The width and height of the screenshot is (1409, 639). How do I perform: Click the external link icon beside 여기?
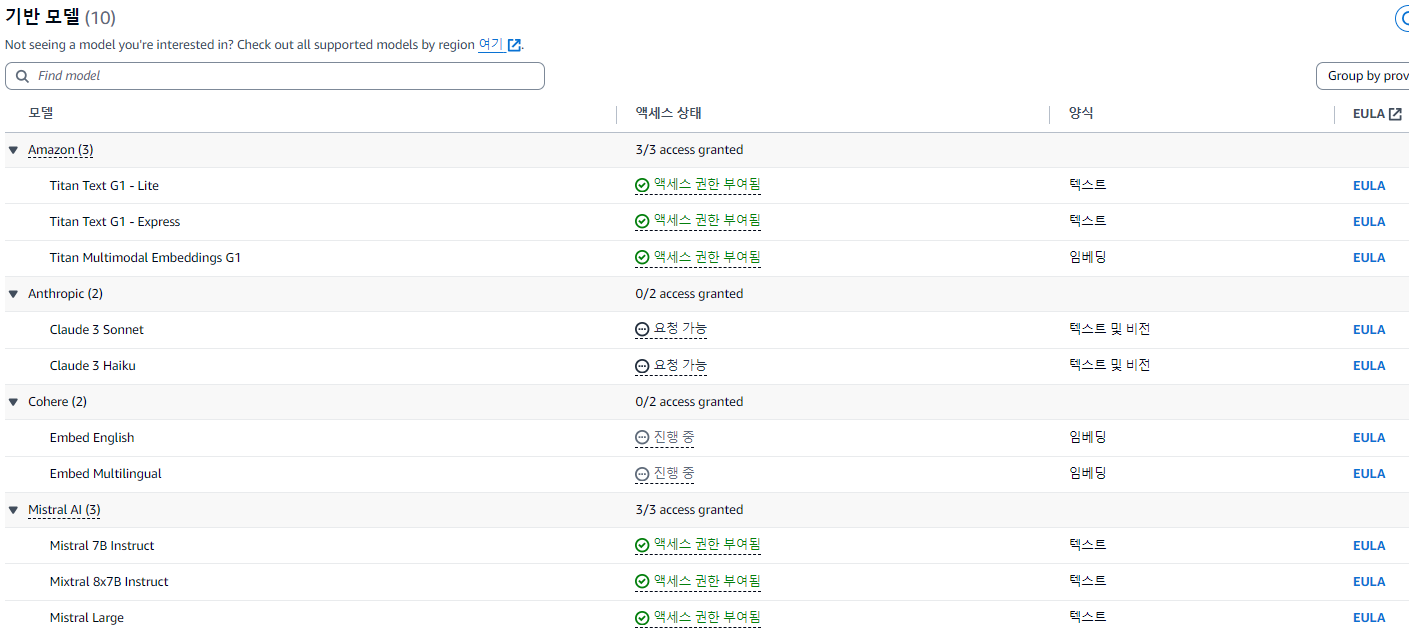pos(514,45)
